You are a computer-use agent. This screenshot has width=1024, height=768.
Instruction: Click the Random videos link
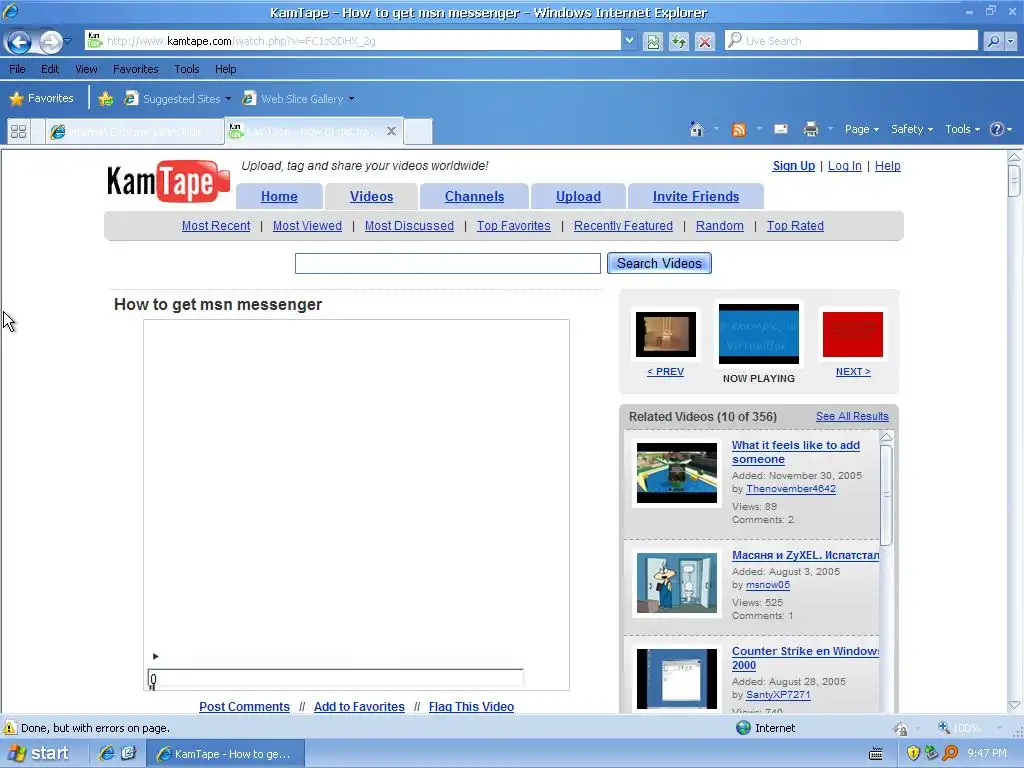point(719,226)
